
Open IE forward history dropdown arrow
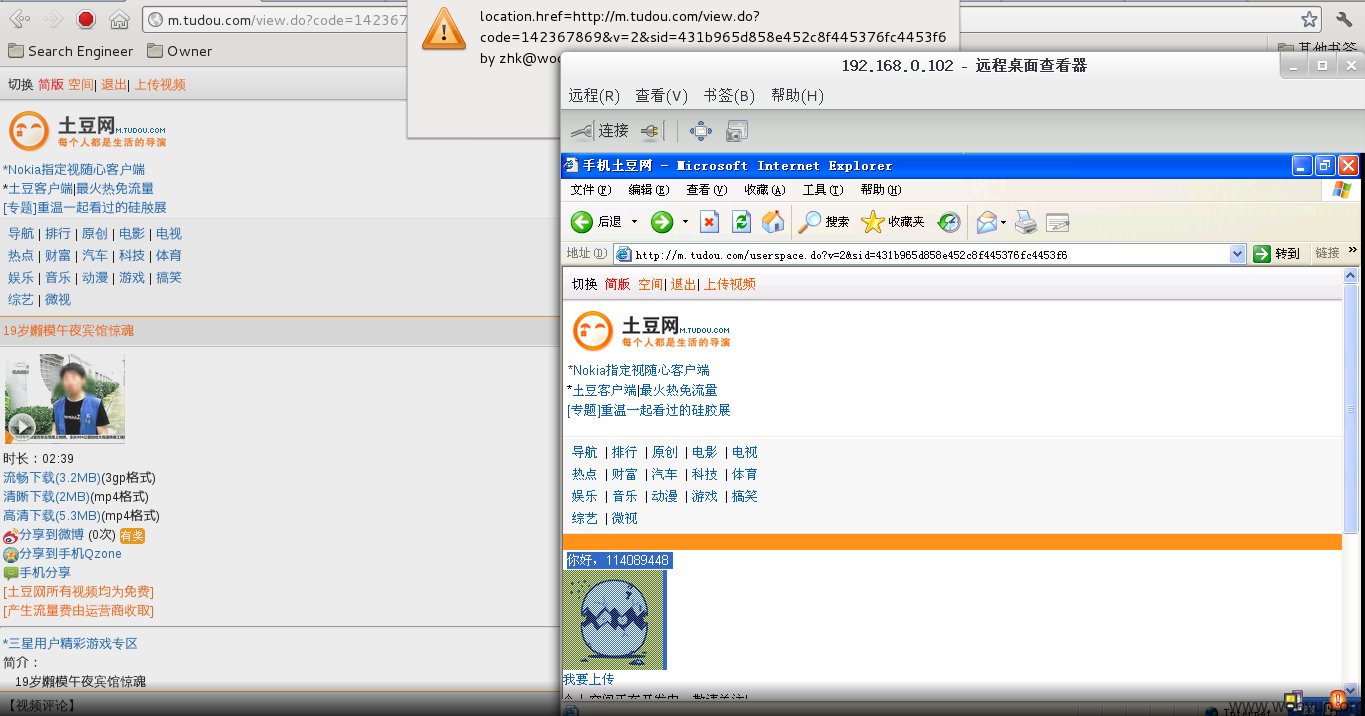point(685,222)
